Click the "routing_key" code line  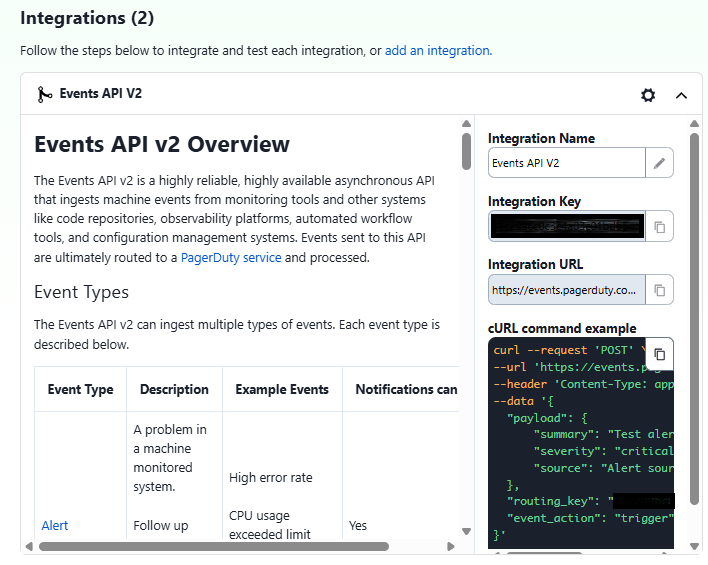[x=590, y=501]
